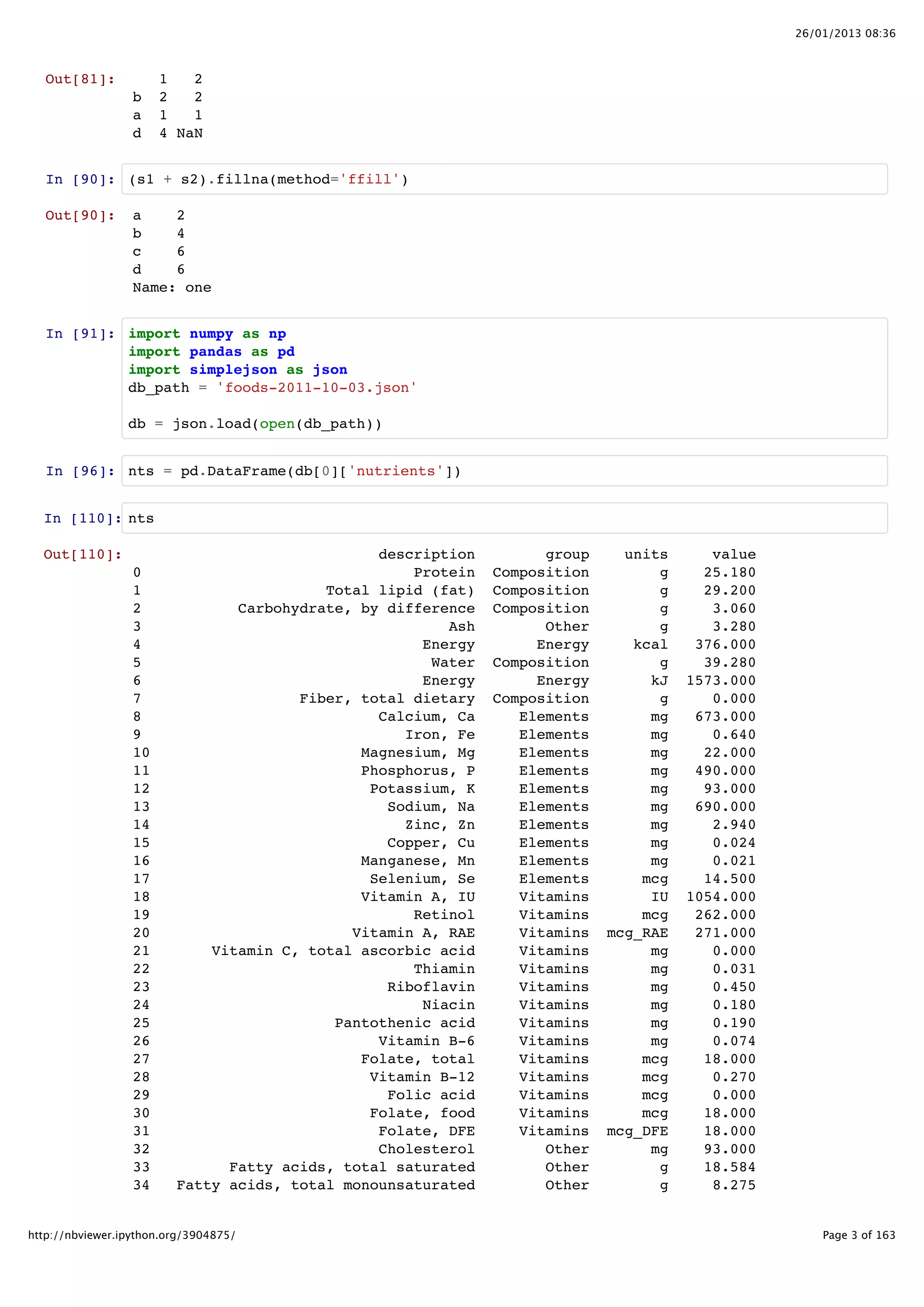
Task: Click the 'Vitamin A, IU' cell
Action: [x=418, y=897]
